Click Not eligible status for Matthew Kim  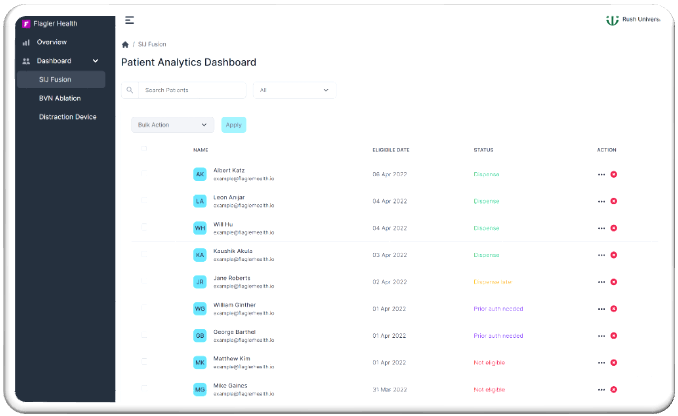pyautogui.click(x=489, y=362)
